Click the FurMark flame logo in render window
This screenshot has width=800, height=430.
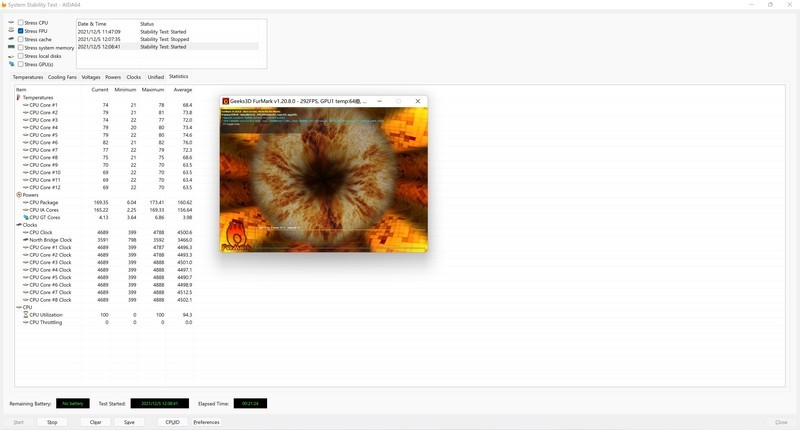click(x=236, y=234)
